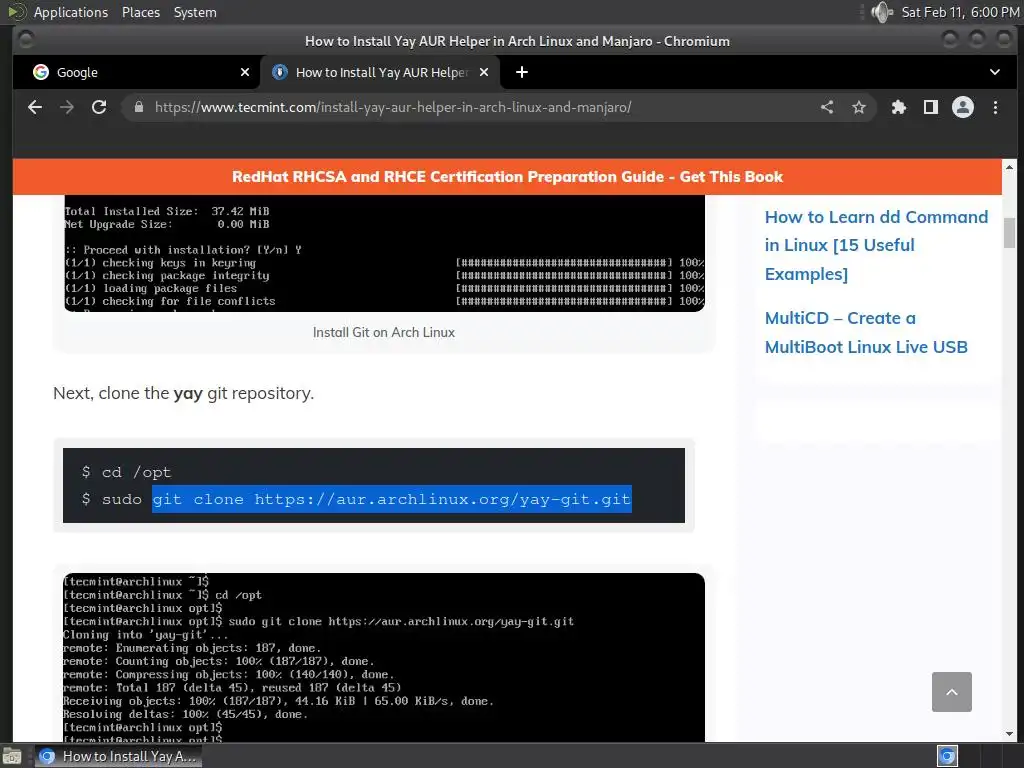The image size is (1024, 768).
Task: Open the Chromium window menu button
Action: pyautogui.click(x=26, y=40)
